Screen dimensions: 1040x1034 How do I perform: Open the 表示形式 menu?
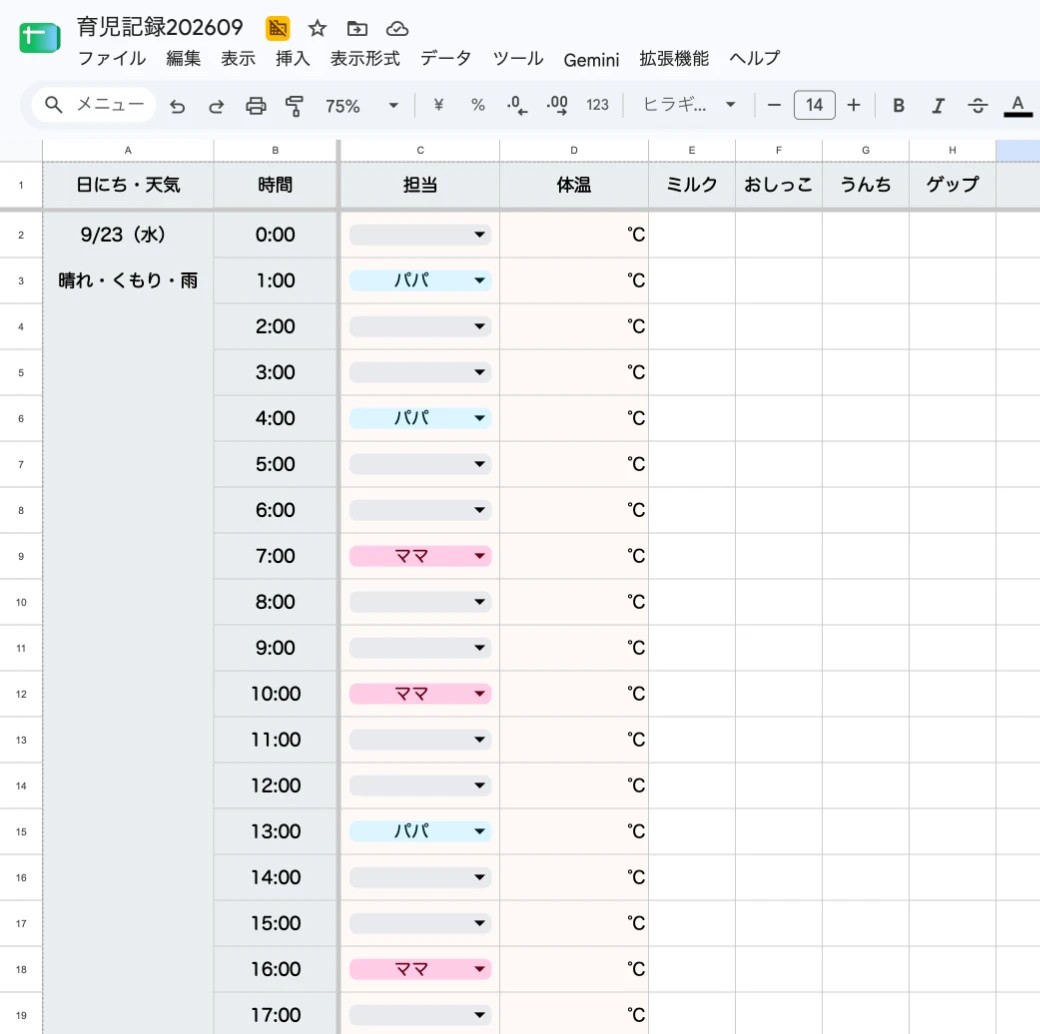pos(365,58)
